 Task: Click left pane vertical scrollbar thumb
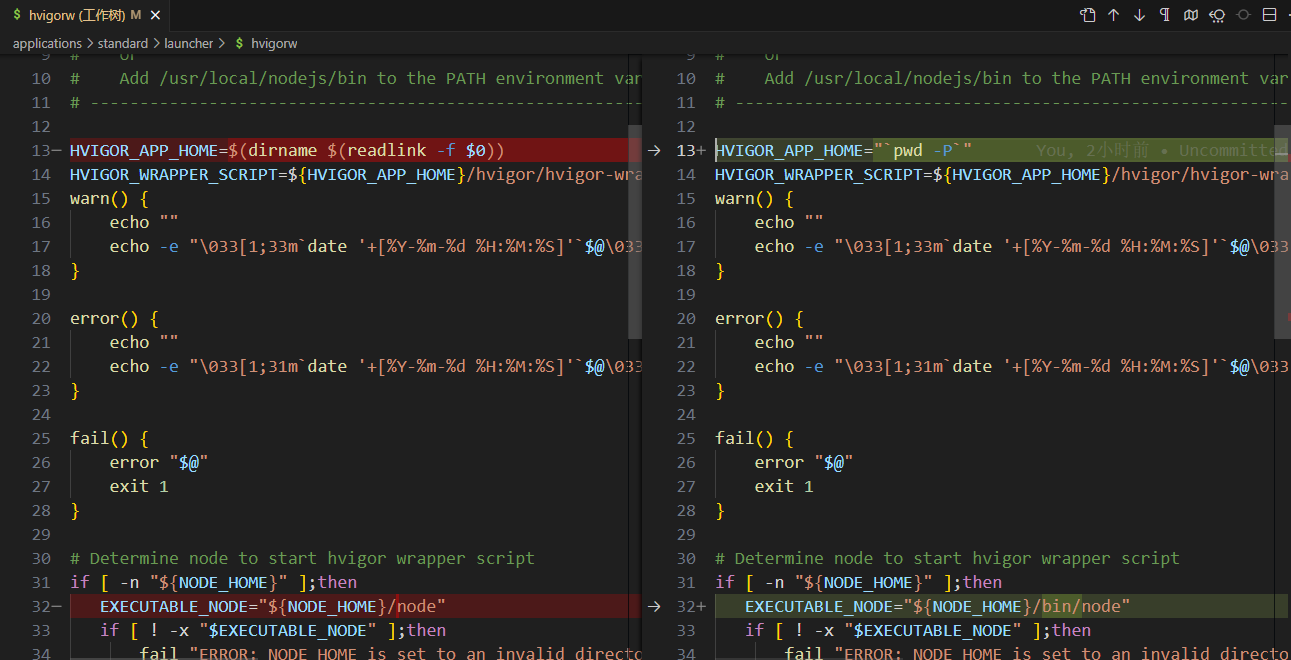[635, 231]
